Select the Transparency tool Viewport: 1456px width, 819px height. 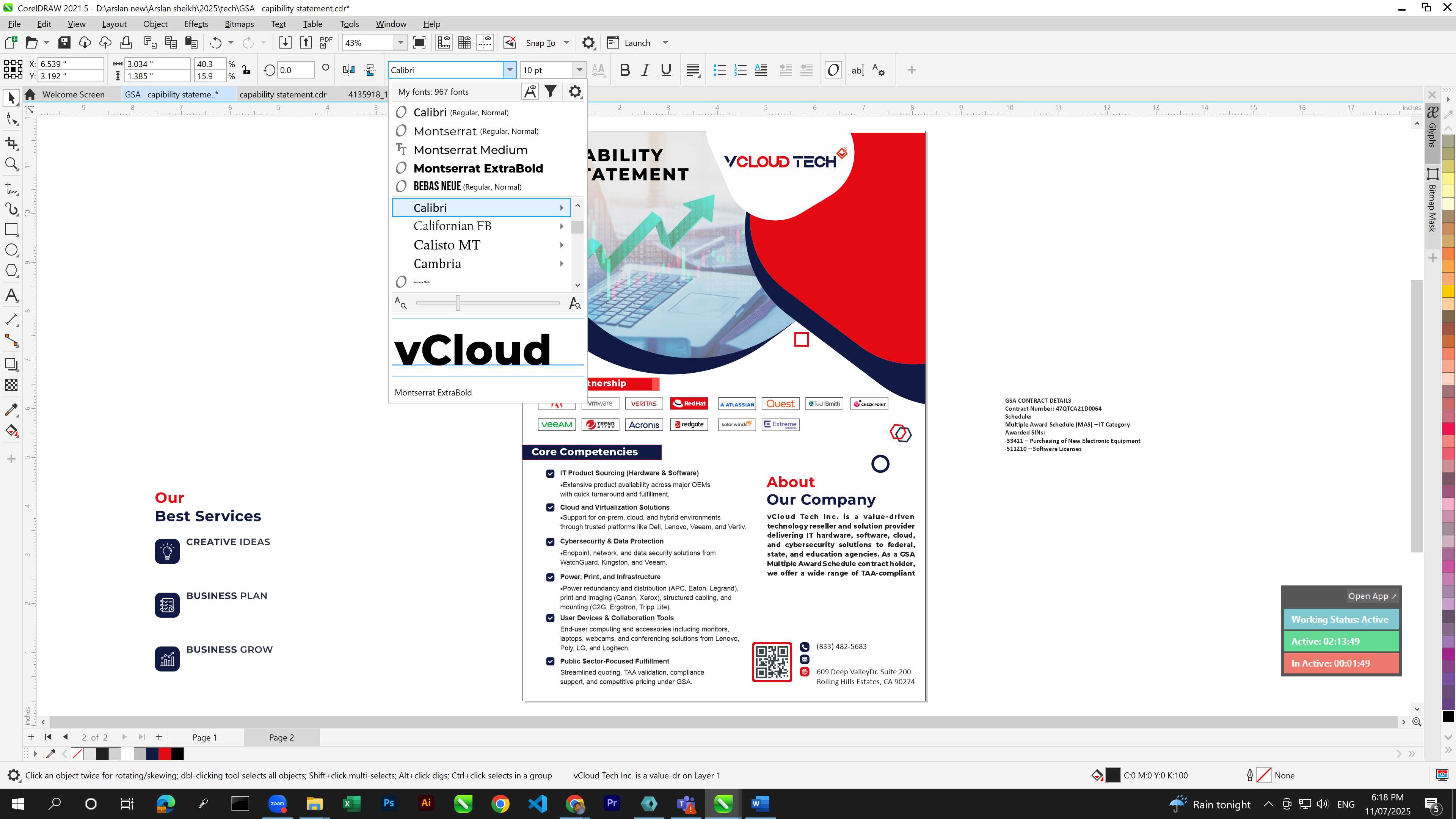point(11,385)
